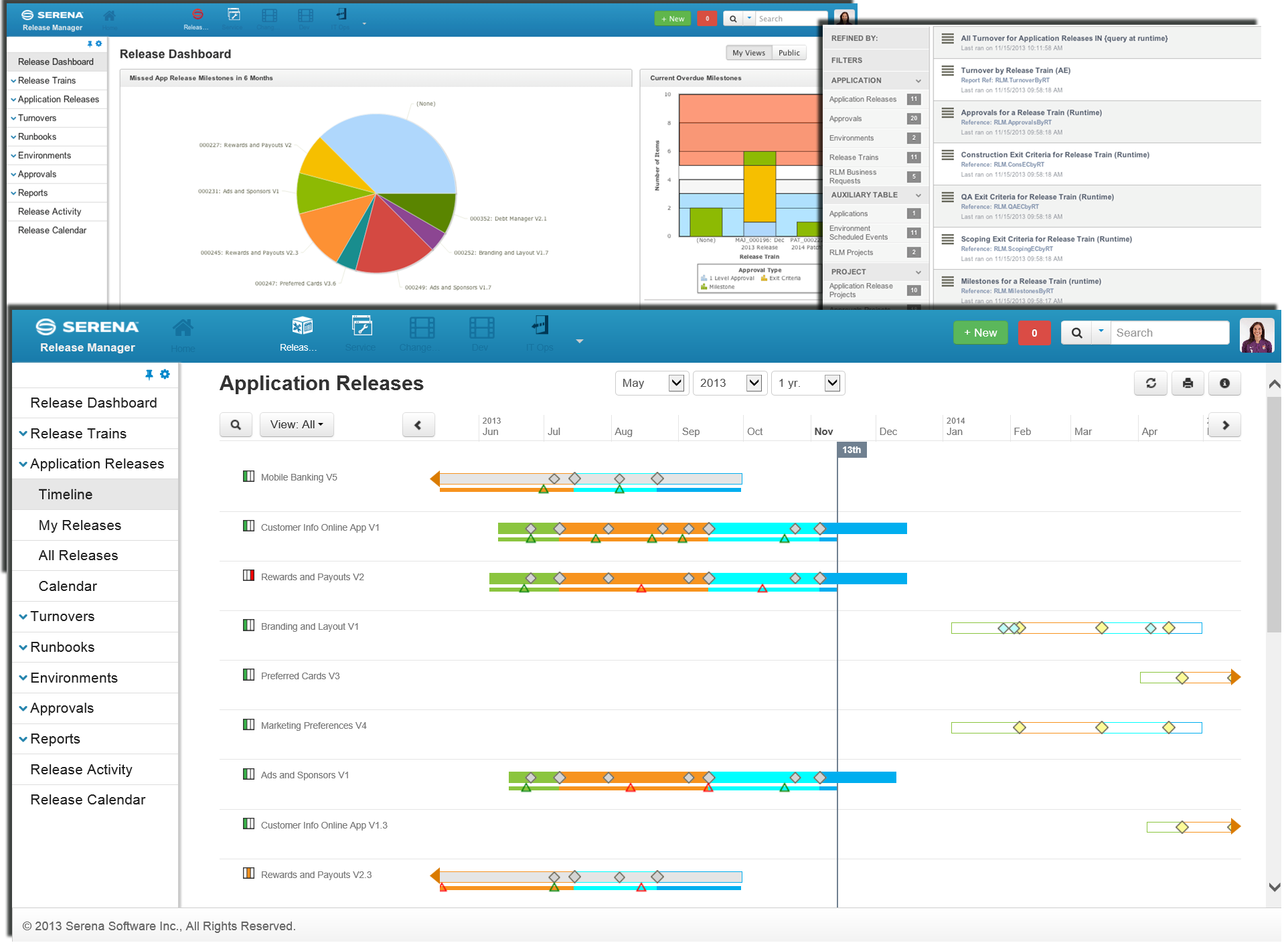Viewport: 1288px width, 949px height.
Task: Click the refresh timeline icon
Action: coord(1151,383)
